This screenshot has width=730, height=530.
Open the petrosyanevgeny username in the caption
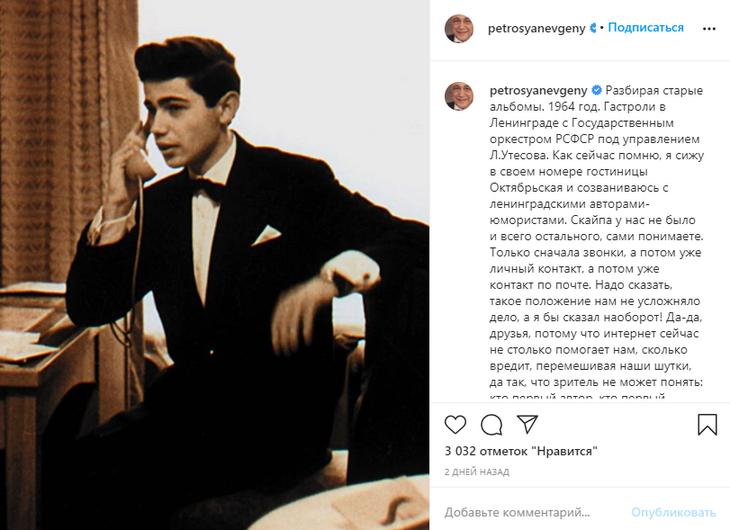point(539,90)
